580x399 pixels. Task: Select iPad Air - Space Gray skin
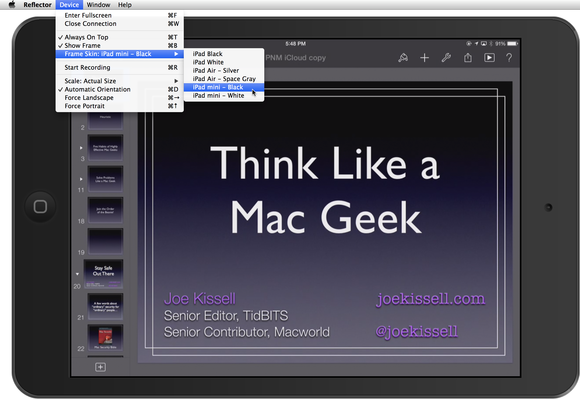tap(224, 79)
